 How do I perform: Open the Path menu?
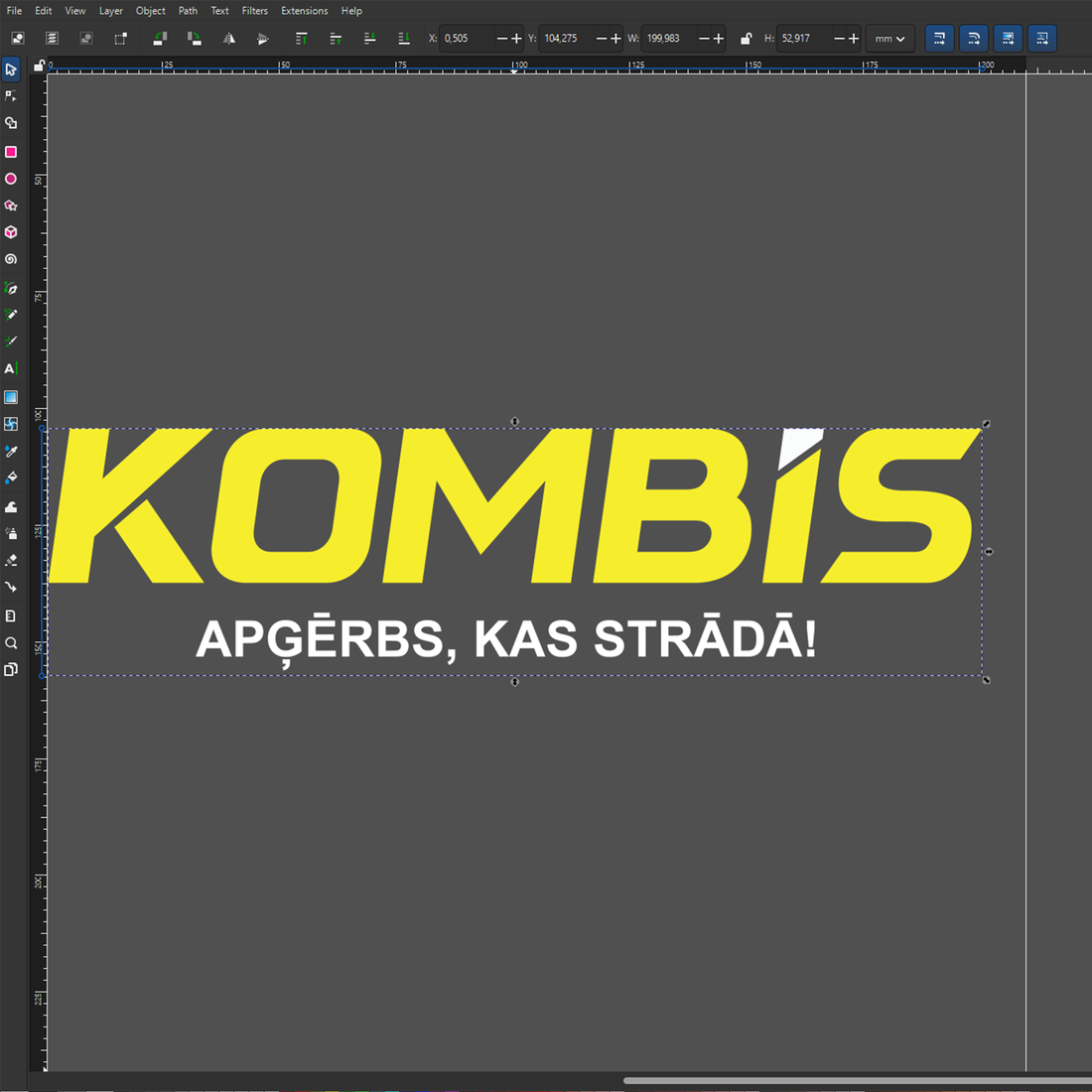188,11
